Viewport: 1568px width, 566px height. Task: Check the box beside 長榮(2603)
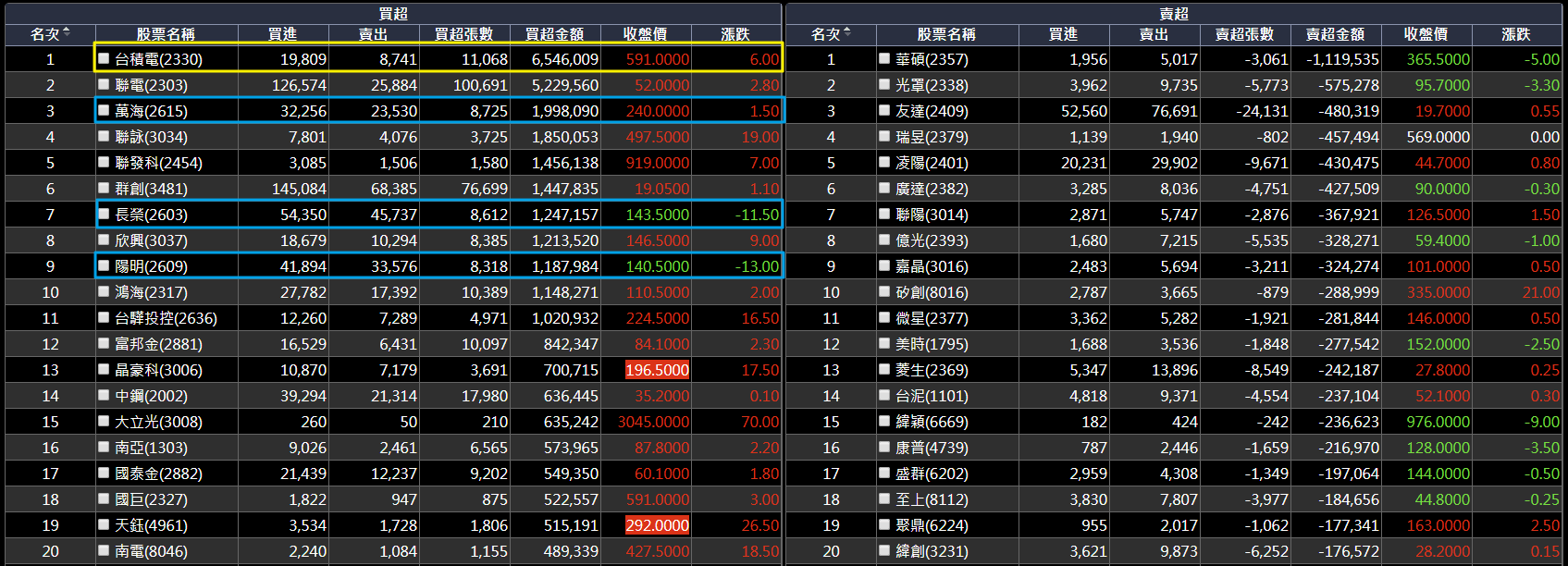[105, 214]
